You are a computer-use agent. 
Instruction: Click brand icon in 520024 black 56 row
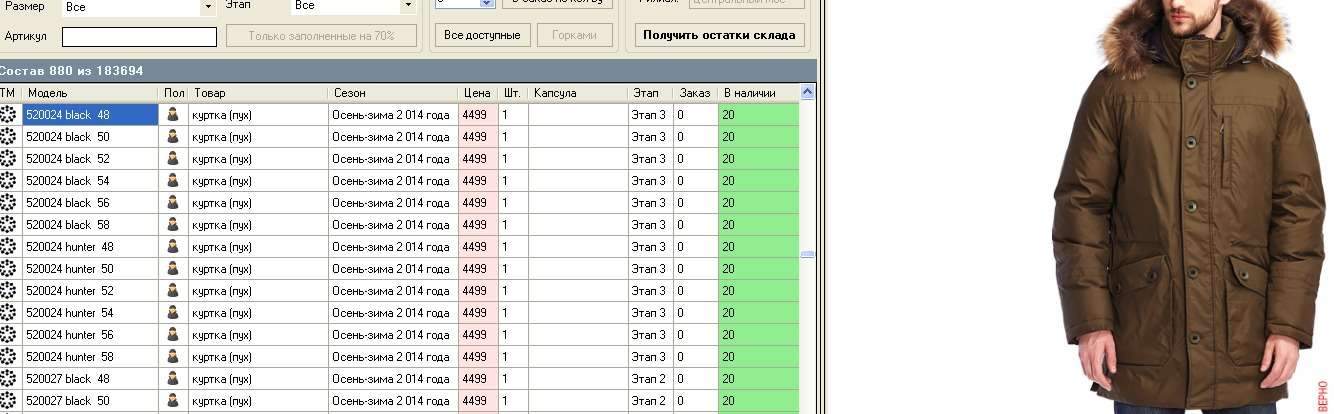(8, 203)
